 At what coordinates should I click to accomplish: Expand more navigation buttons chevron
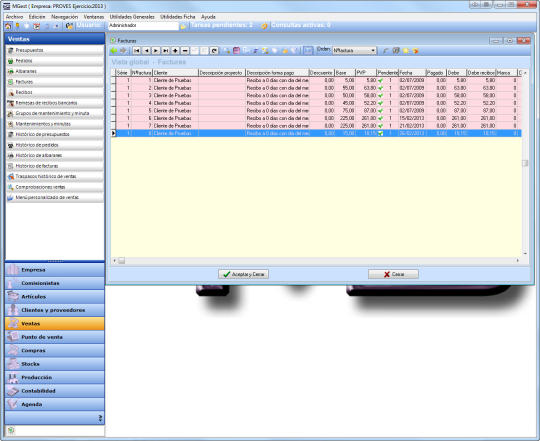(x=100, y=418)
